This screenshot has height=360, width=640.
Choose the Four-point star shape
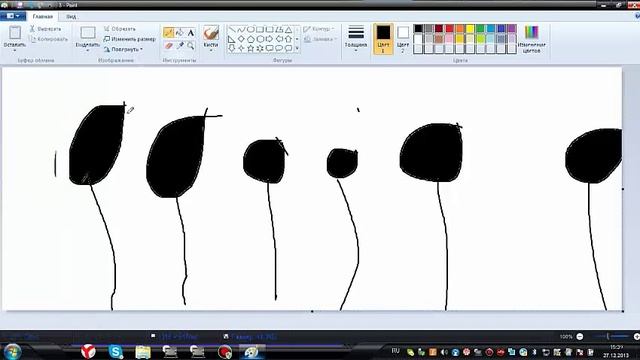coord(241,48)
